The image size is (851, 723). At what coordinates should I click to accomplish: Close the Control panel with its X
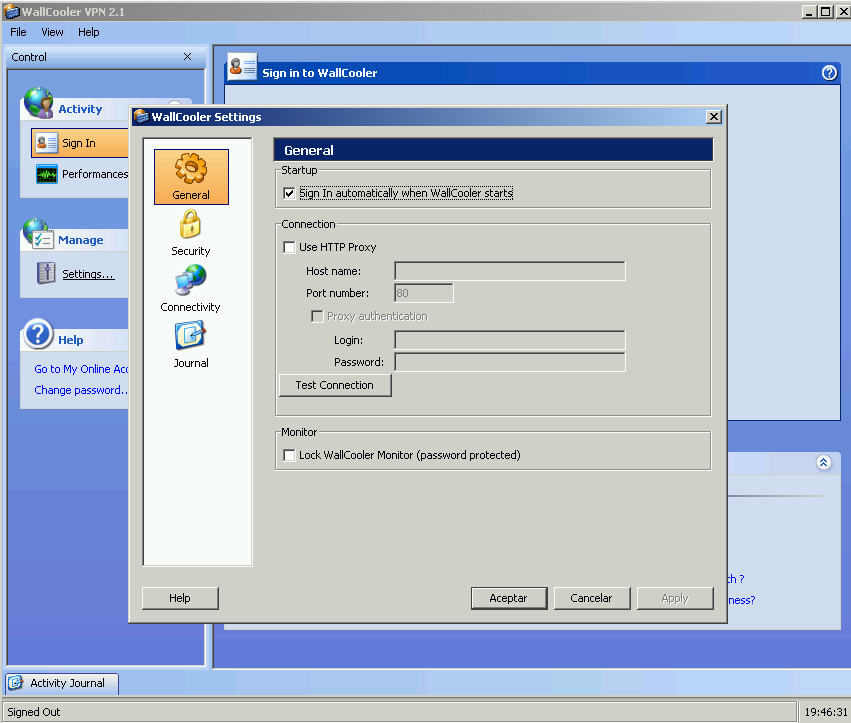187,56
